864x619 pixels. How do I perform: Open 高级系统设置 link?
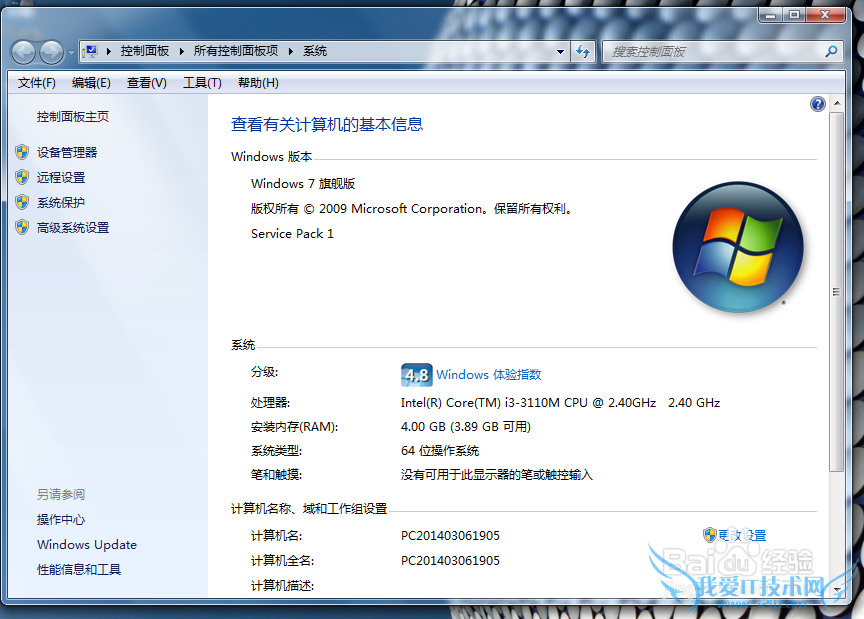(73, 228)
